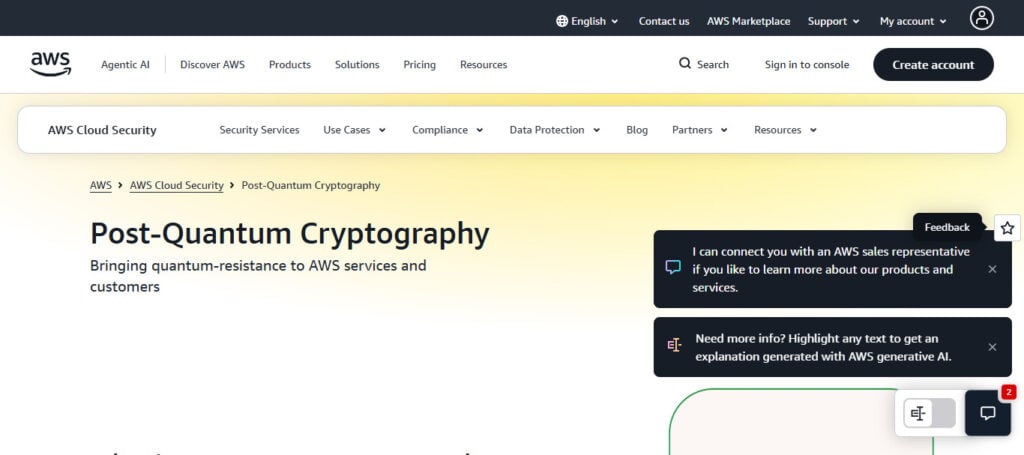
Task: Open the English language dropdown
Action: click(x=588, y=21)
